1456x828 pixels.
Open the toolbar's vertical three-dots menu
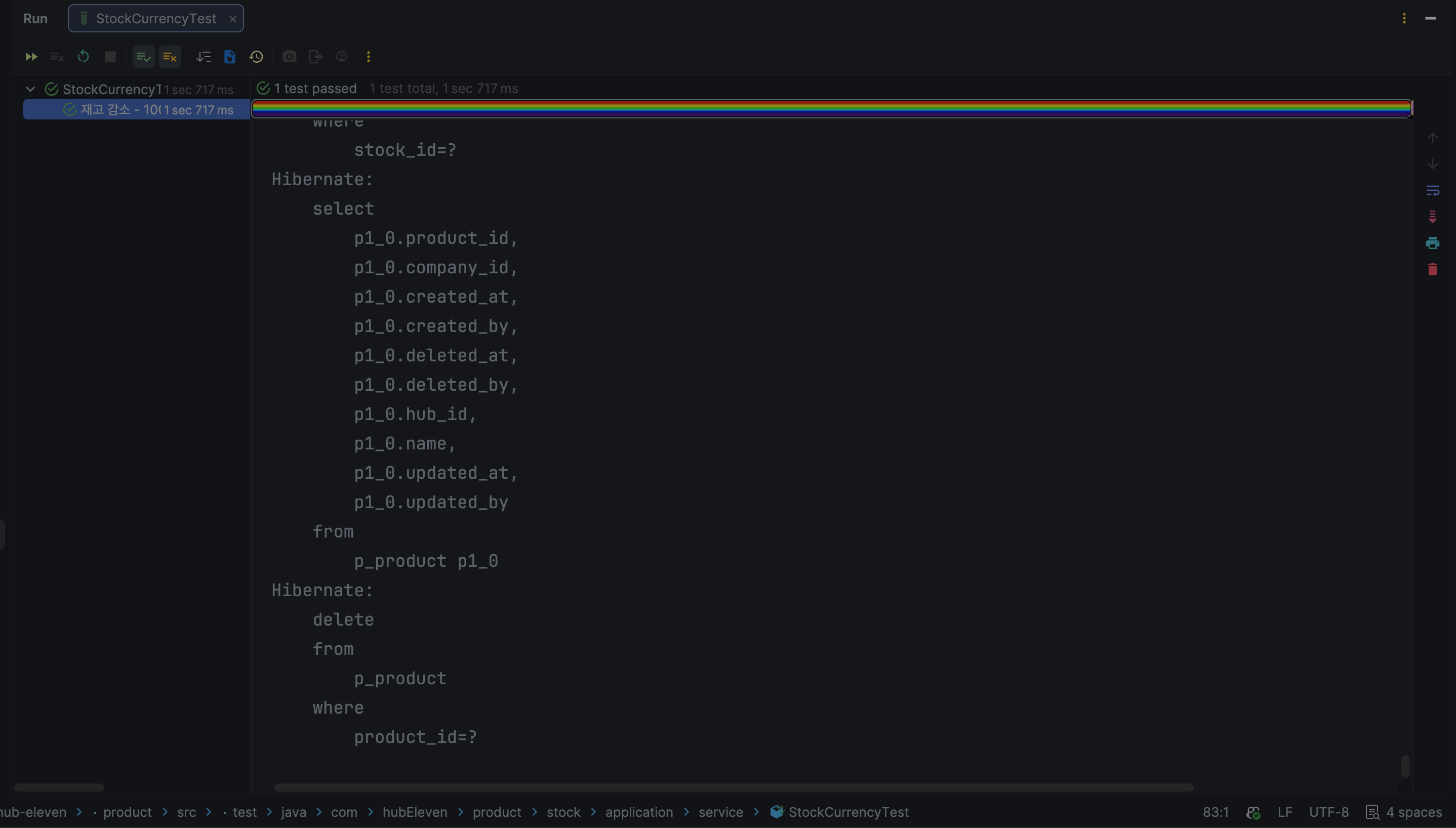[369, 57]
